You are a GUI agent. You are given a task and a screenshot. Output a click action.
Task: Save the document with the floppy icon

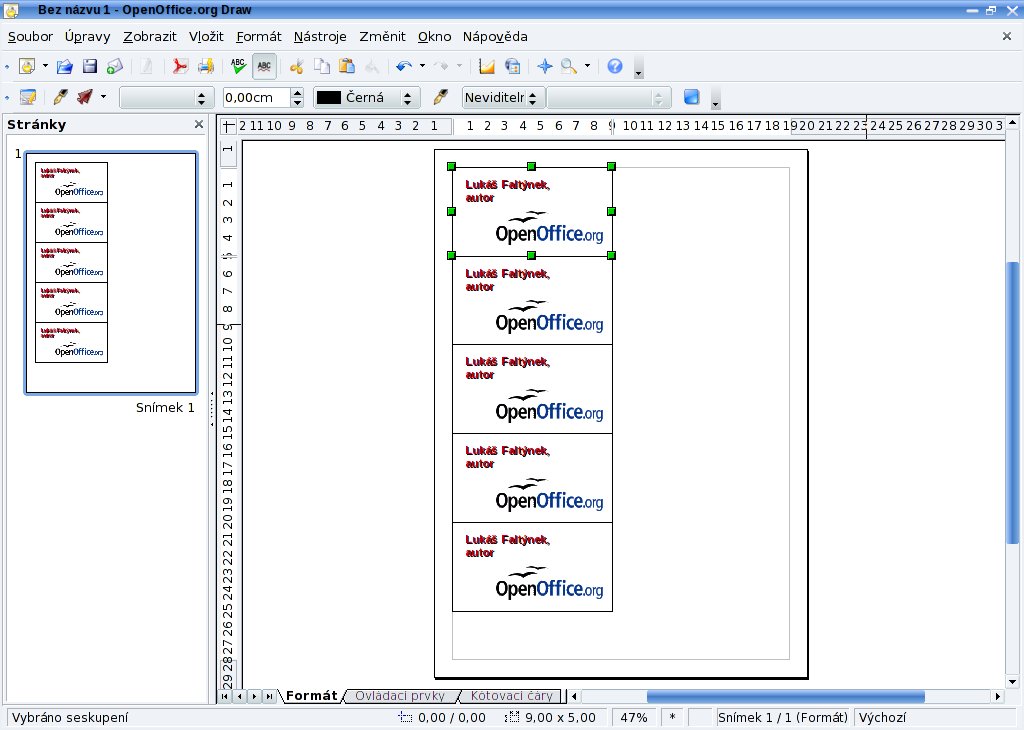tap(89, 66)
